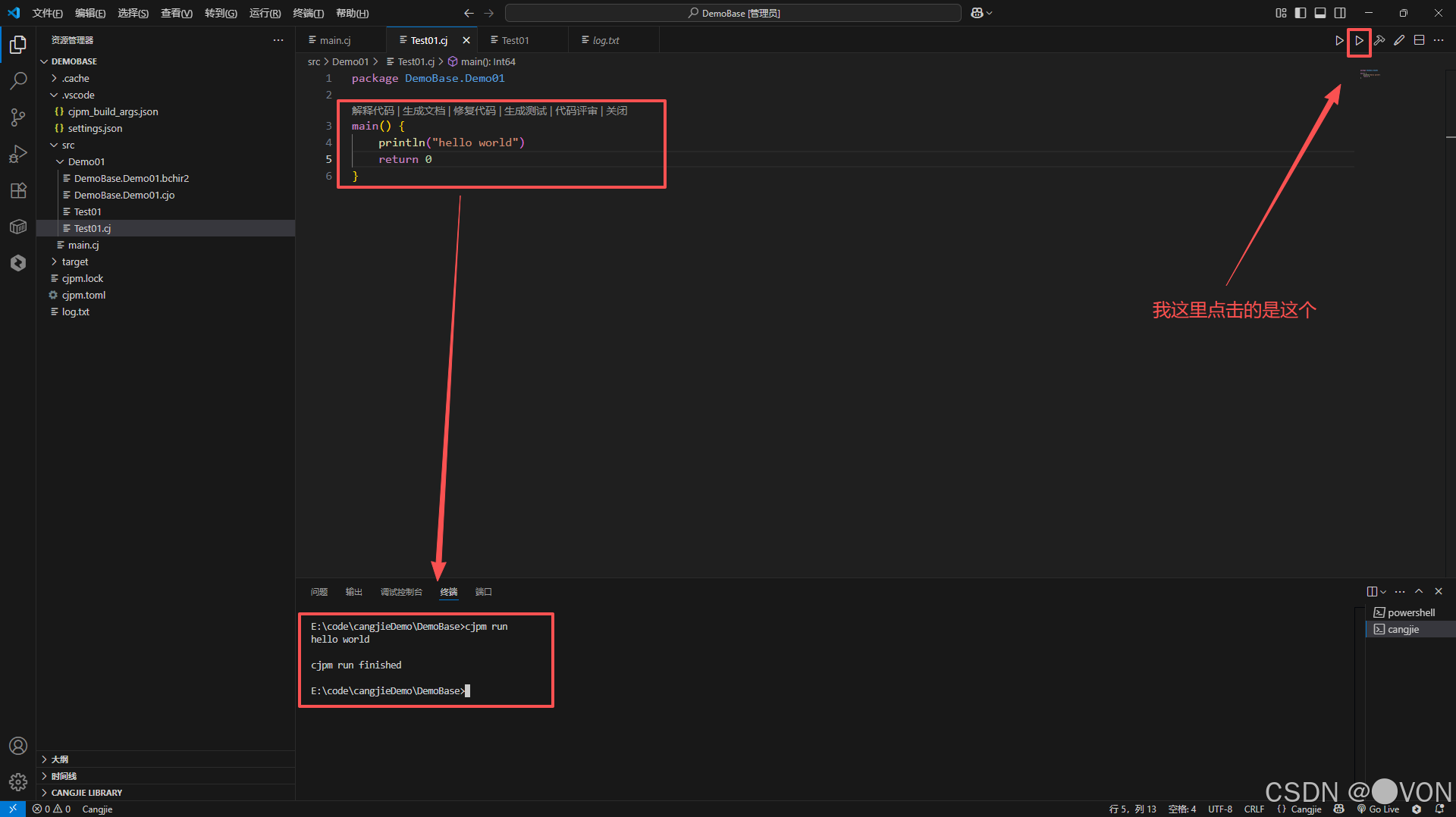Screen dimensions: 1456x817
Task: Open the 终端(T) menu
Action: click(x=308, y=13)
